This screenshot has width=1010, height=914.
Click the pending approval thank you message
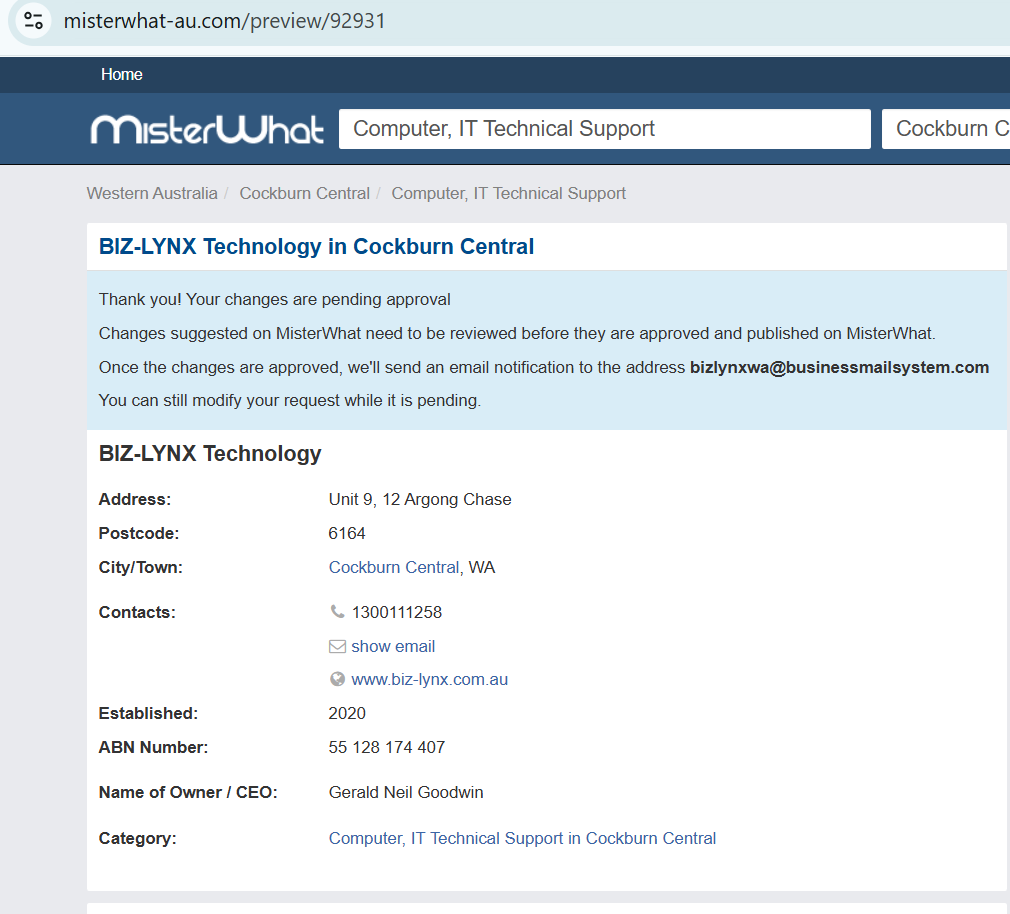pyautogui.click(x=274, y=300)
